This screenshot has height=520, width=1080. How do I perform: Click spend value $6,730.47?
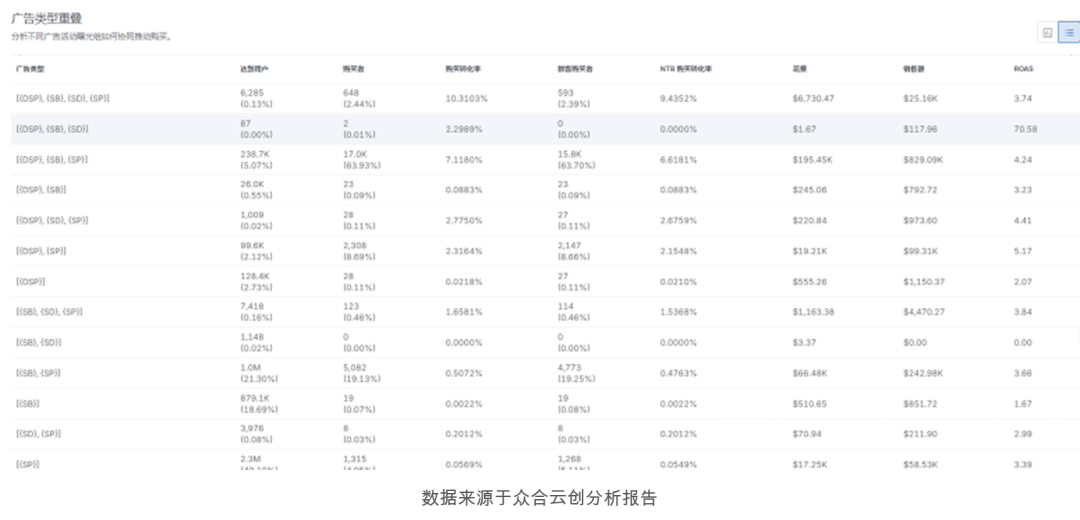813,98
